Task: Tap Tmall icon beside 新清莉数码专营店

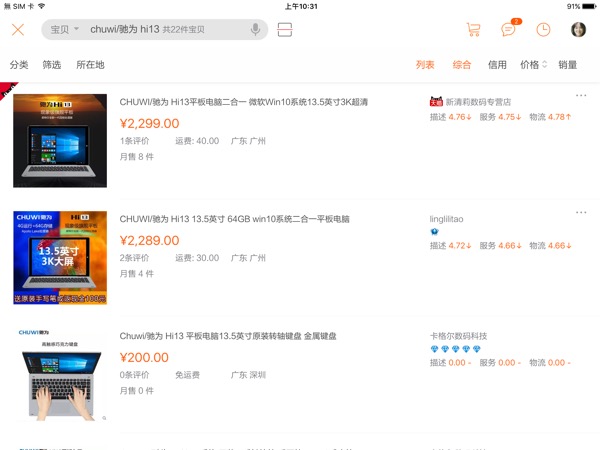Action: coord(436,101)
